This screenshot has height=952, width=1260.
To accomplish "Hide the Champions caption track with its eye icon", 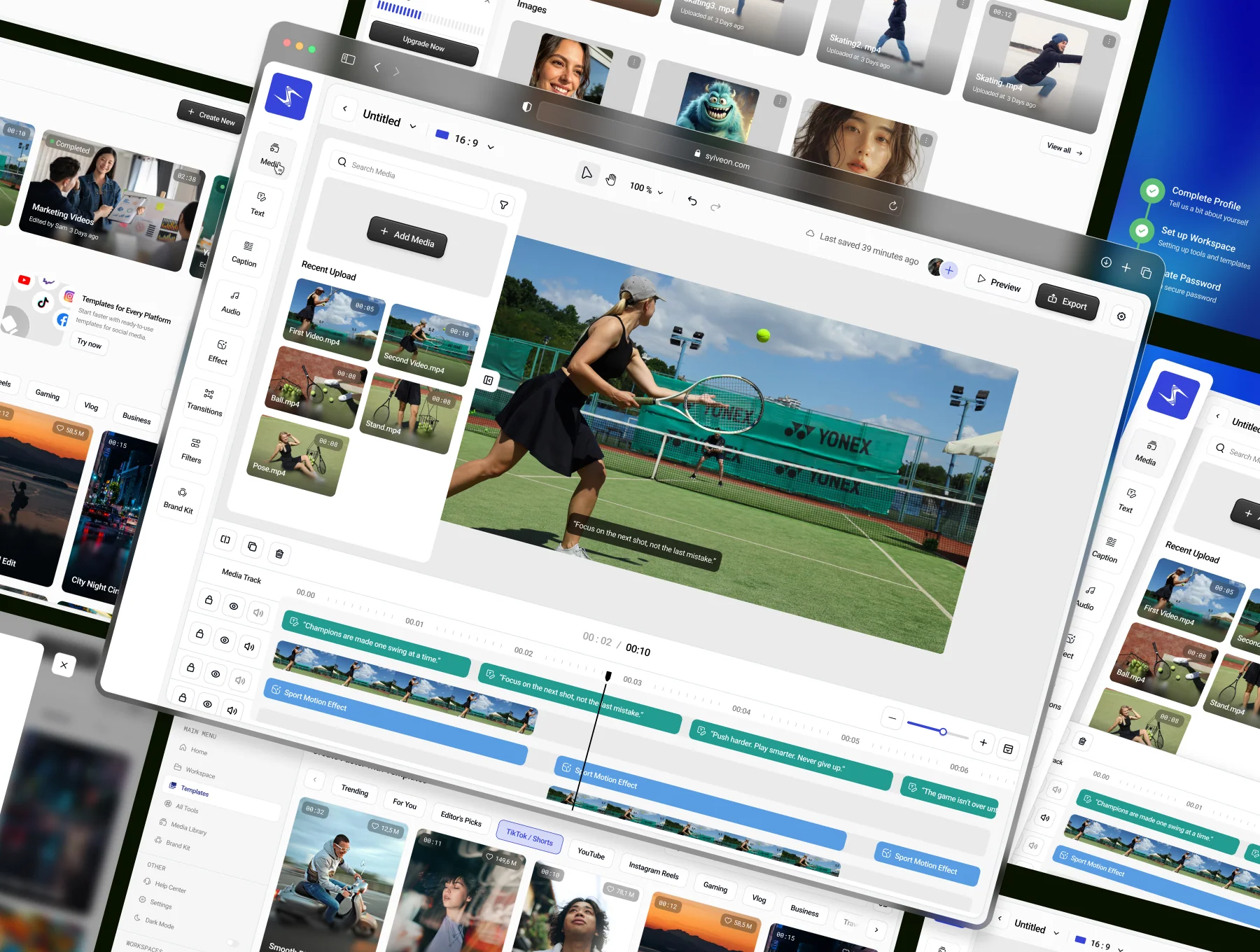I will coord(234,606).
